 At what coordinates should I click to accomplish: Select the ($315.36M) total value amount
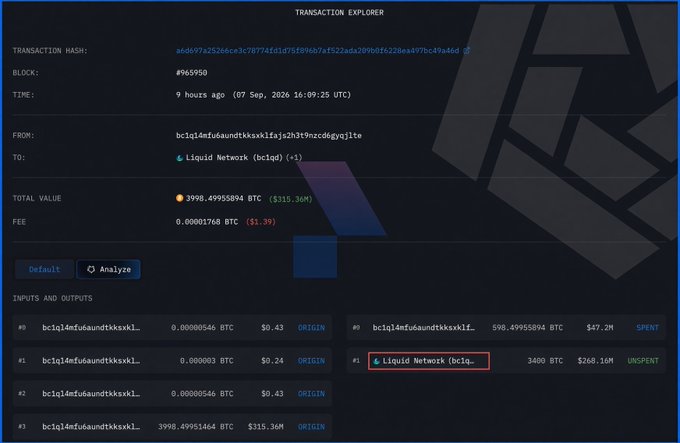point(291,199)
